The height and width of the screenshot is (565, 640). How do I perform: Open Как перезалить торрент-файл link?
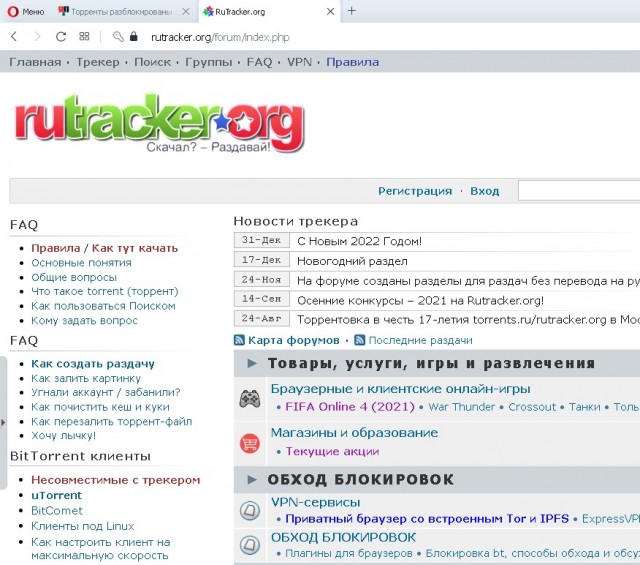tap(111, 421)
